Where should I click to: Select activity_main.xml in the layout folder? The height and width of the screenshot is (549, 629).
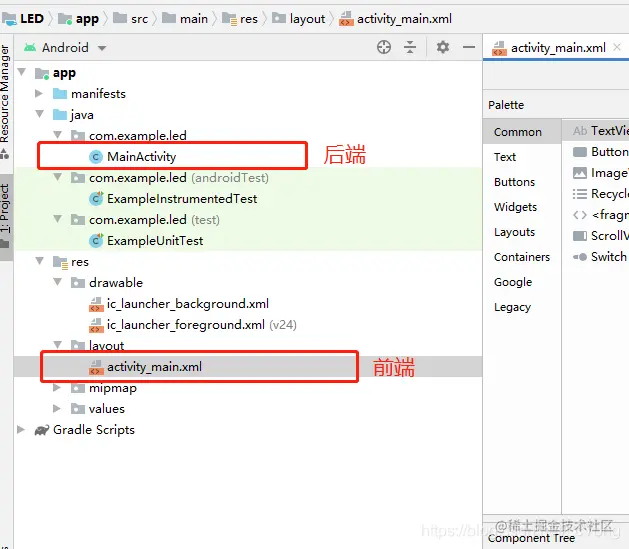coord(154,367)
